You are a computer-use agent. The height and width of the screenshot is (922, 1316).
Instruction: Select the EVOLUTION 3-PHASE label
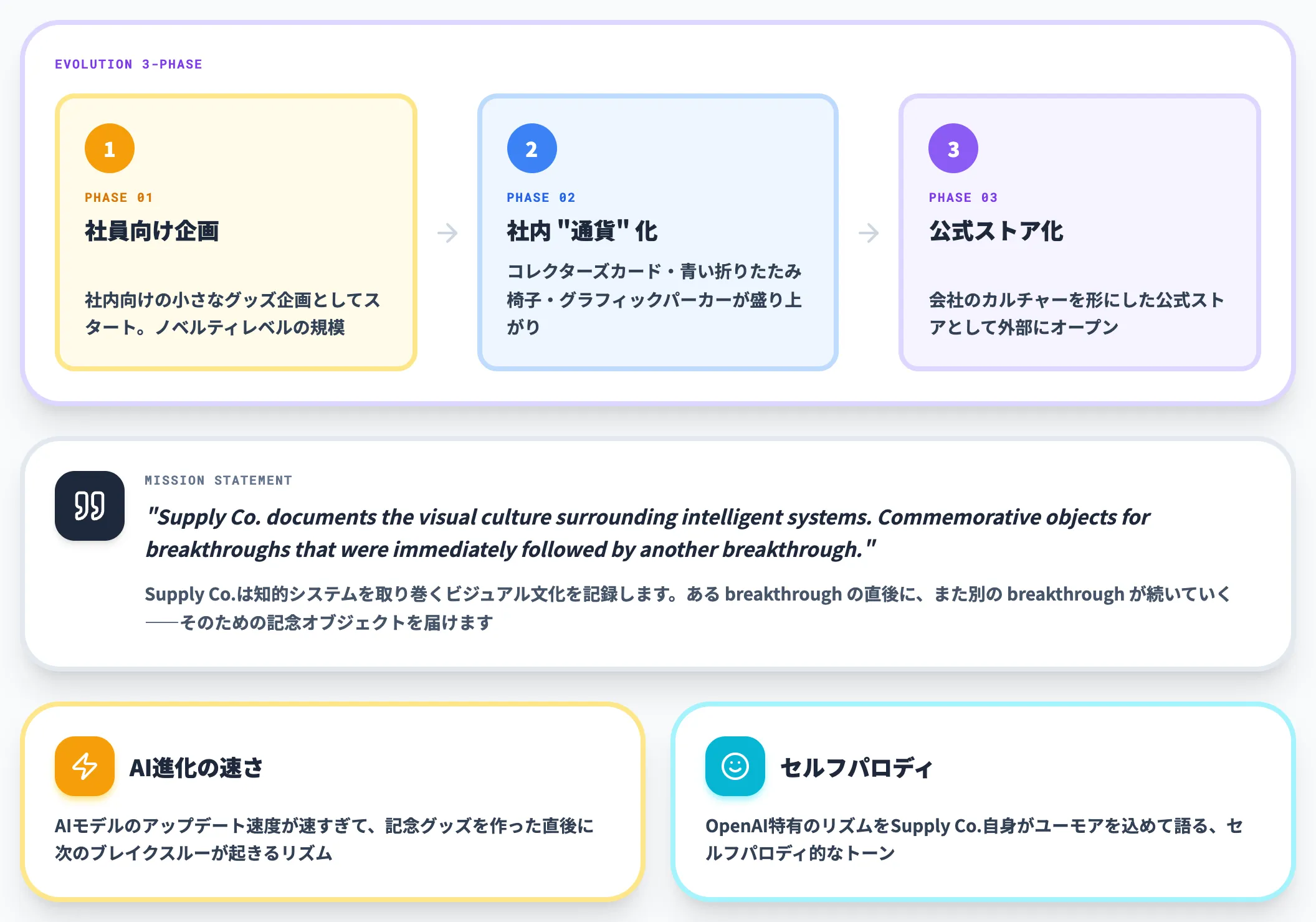(128, 64)
